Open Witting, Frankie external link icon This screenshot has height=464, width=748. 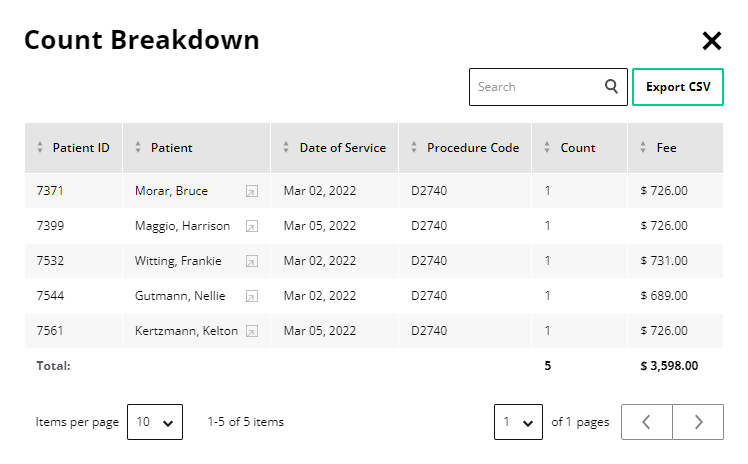(252, 261)
